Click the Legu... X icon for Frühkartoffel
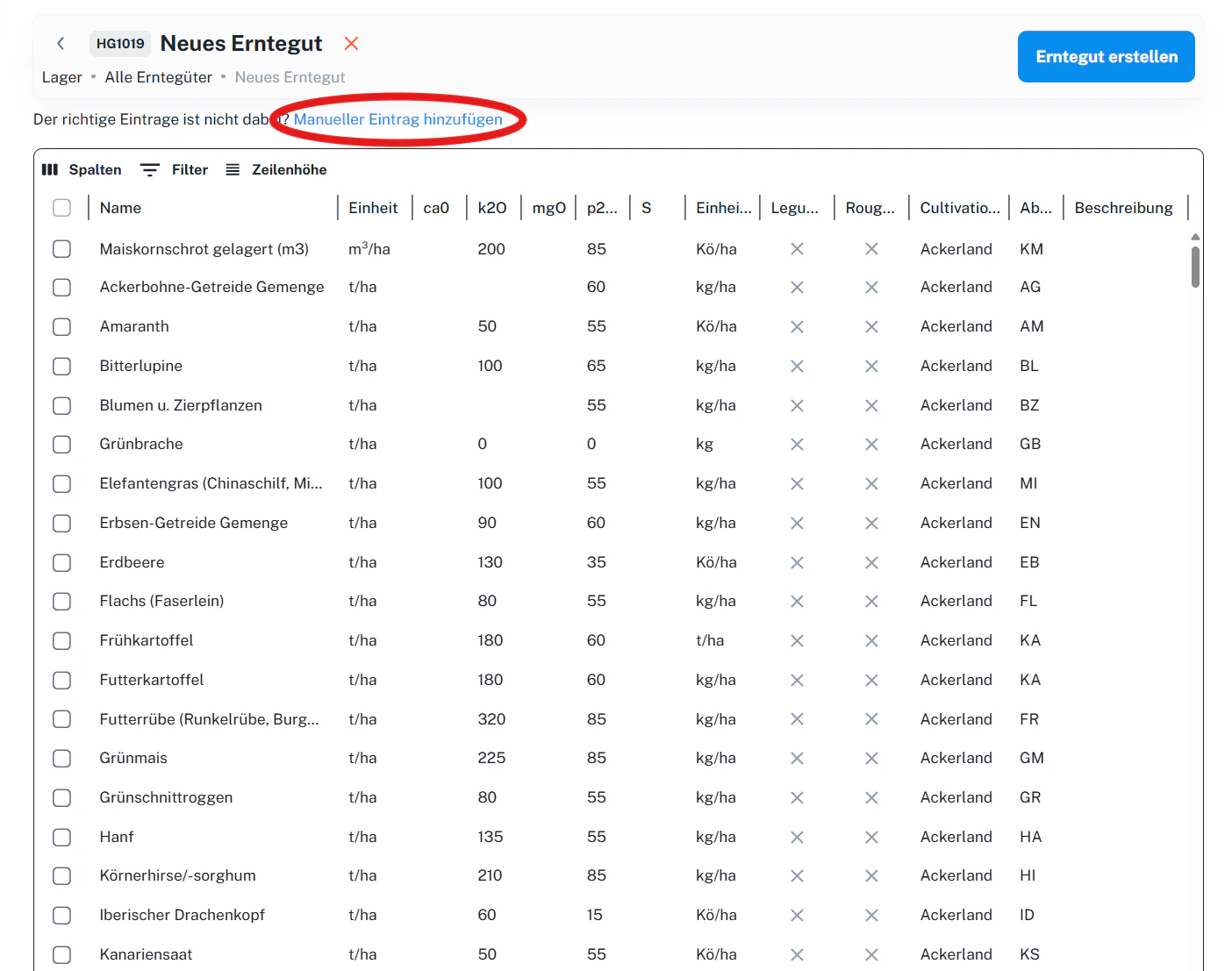 (797, 640)
